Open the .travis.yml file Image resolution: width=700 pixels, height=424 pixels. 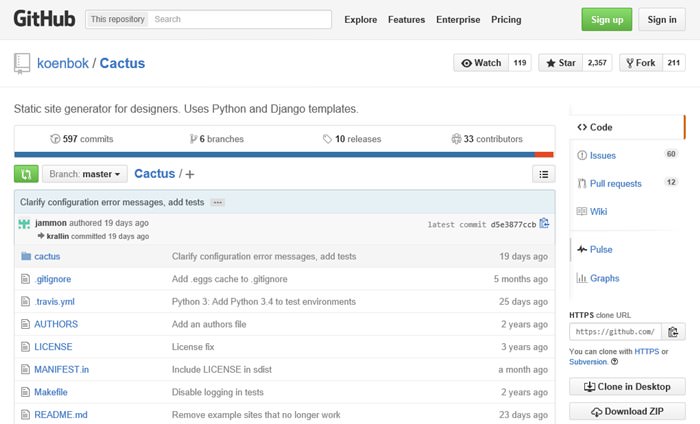coord(54,302)
